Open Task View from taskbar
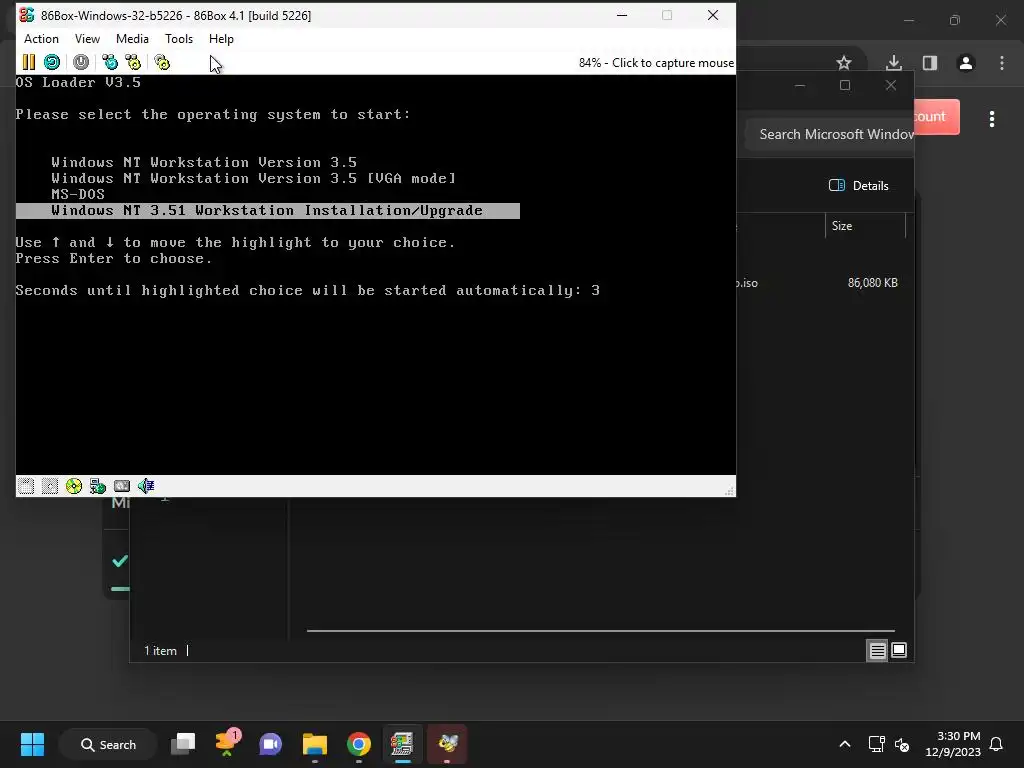 183,744
